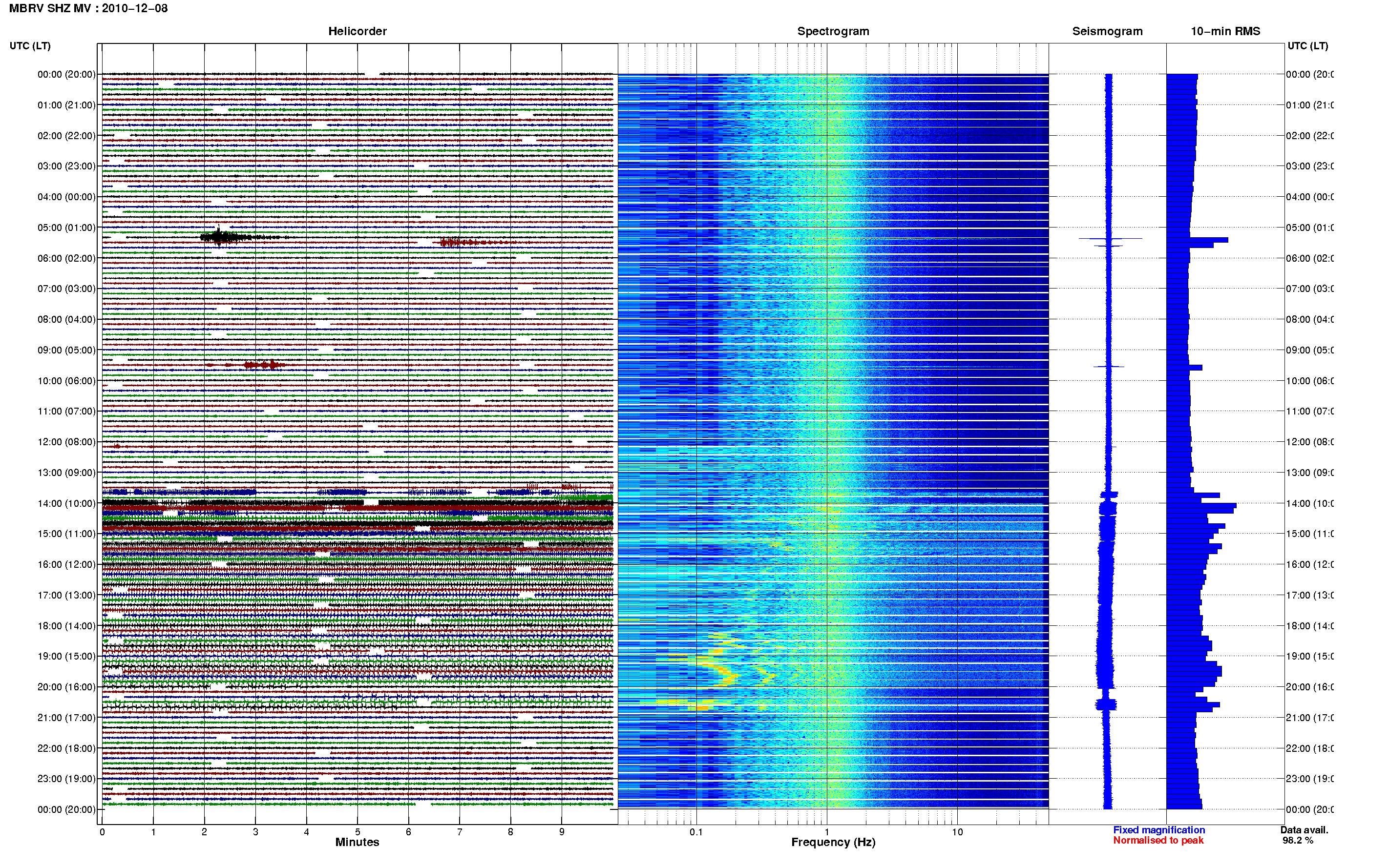Click left-axis time label '01:00 (21:00)'

click(66, 105)
